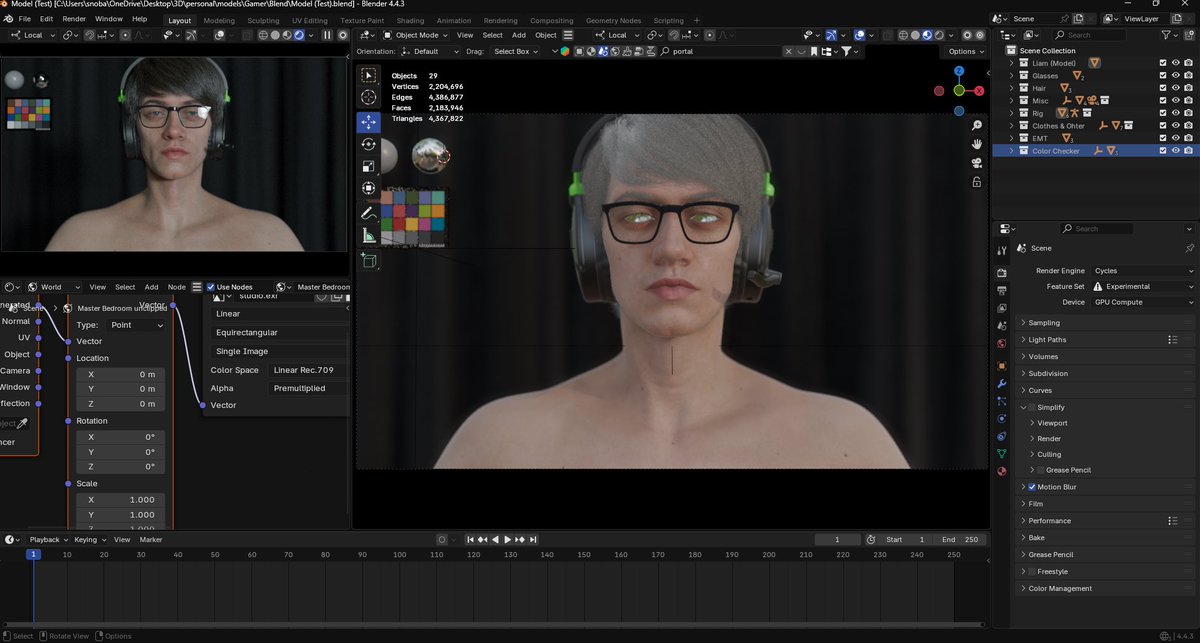Click the timeline frame ruler at 100
The width and height of the screenshot is (1200, 643).
(400, 554)
